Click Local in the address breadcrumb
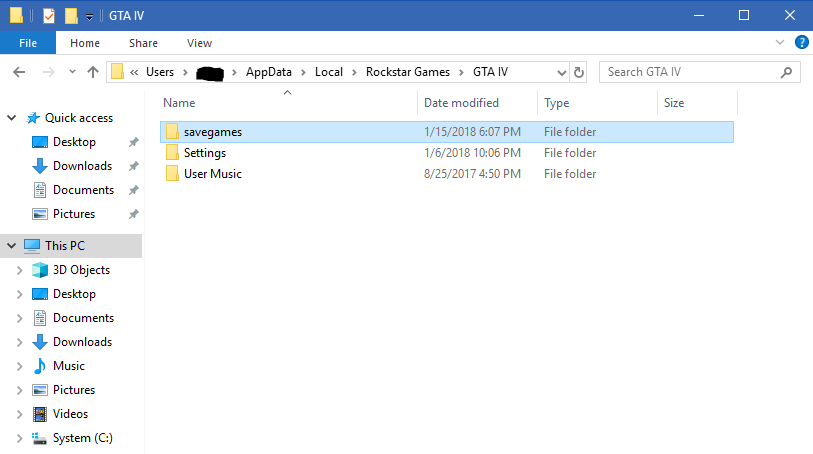 point(329,72)
